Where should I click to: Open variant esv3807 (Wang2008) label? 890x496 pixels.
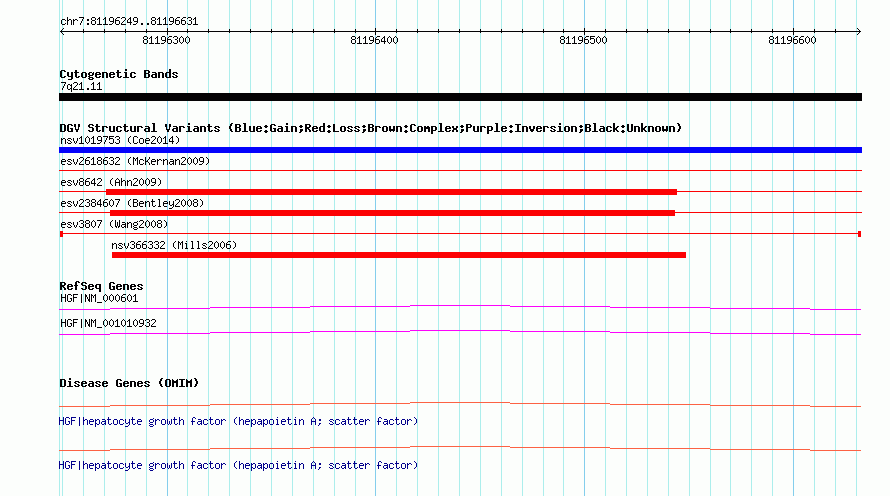(114, 224)
